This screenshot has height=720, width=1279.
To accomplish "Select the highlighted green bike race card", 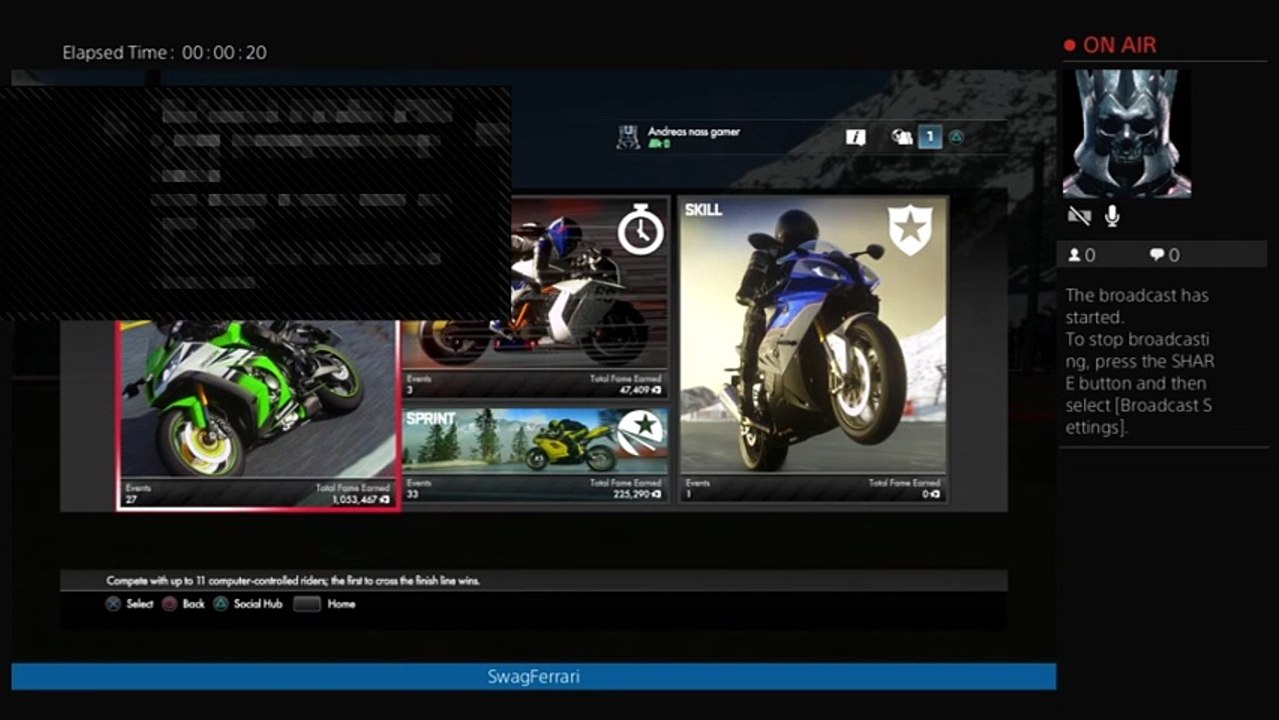I will (258, 415).
